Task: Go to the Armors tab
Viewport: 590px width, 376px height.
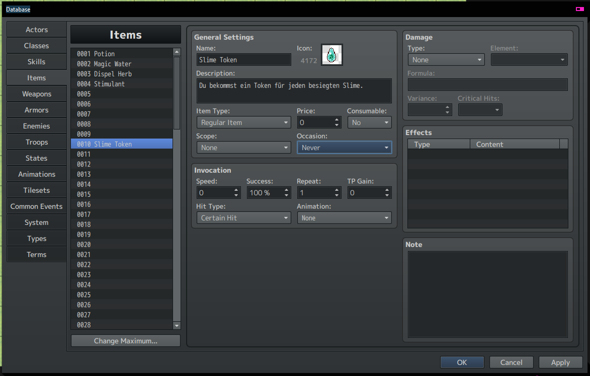Action: (x=36, y=110)
